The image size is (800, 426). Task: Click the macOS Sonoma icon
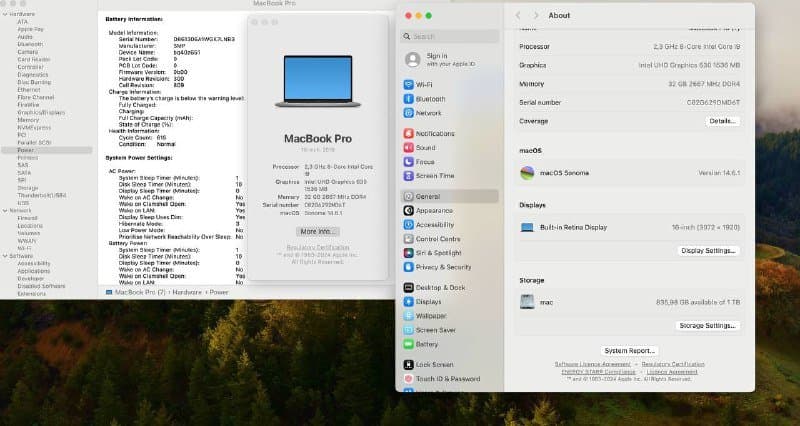point(527,173)
